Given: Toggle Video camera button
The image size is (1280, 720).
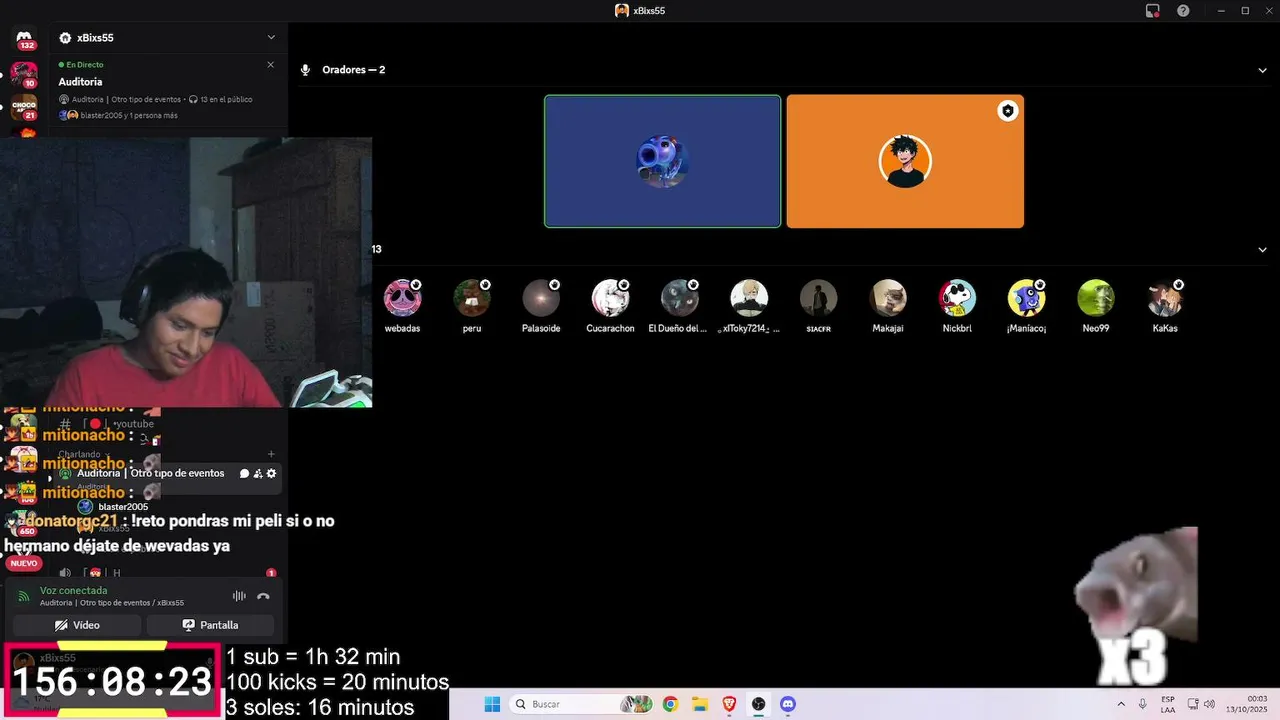Looking at the screenshot, I should tap(77, 625).
